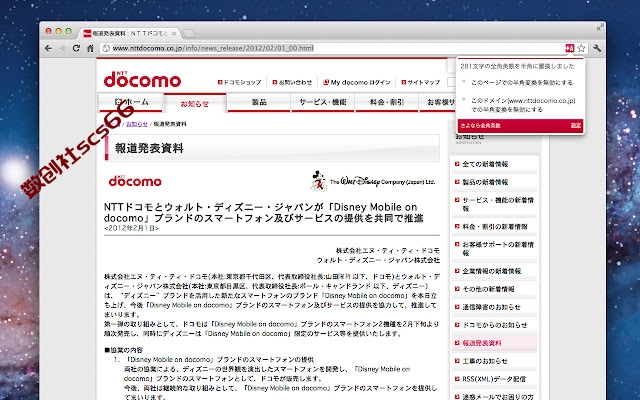640x400 pixels.
Task: Open その他の新着情報 in the sidebar
Action: tap(488, 289)
